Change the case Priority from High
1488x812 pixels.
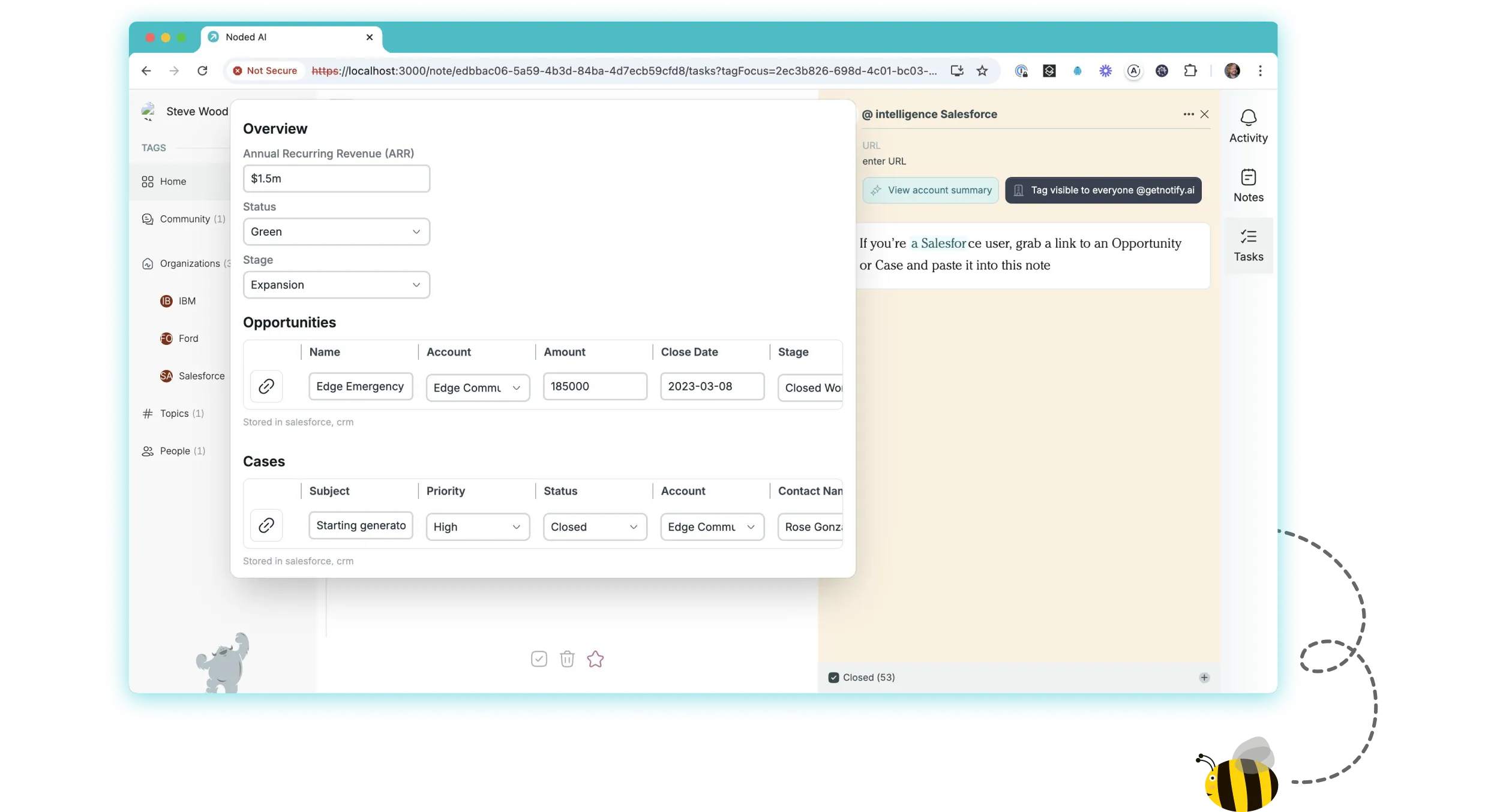(x=478, y=527)
